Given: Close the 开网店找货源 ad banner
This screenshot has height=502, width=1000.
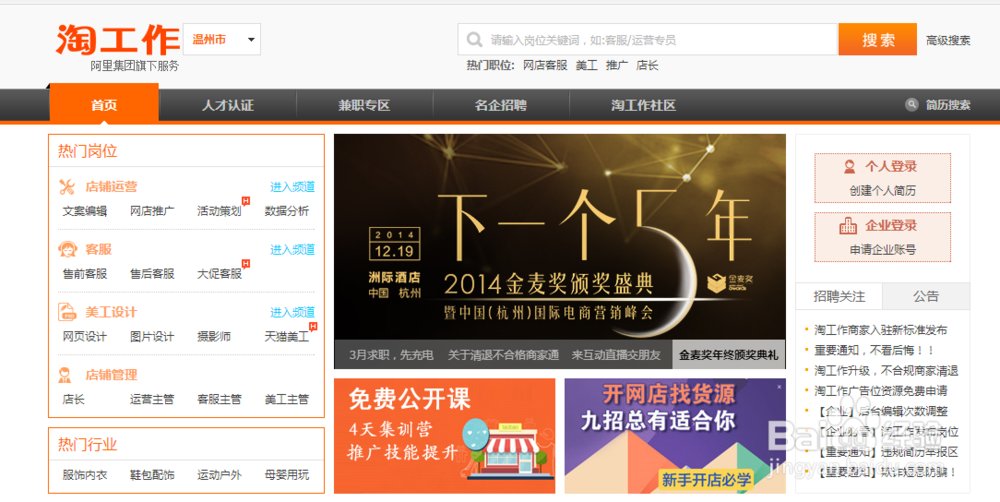Looking at the screenshot, I should 779,387.
